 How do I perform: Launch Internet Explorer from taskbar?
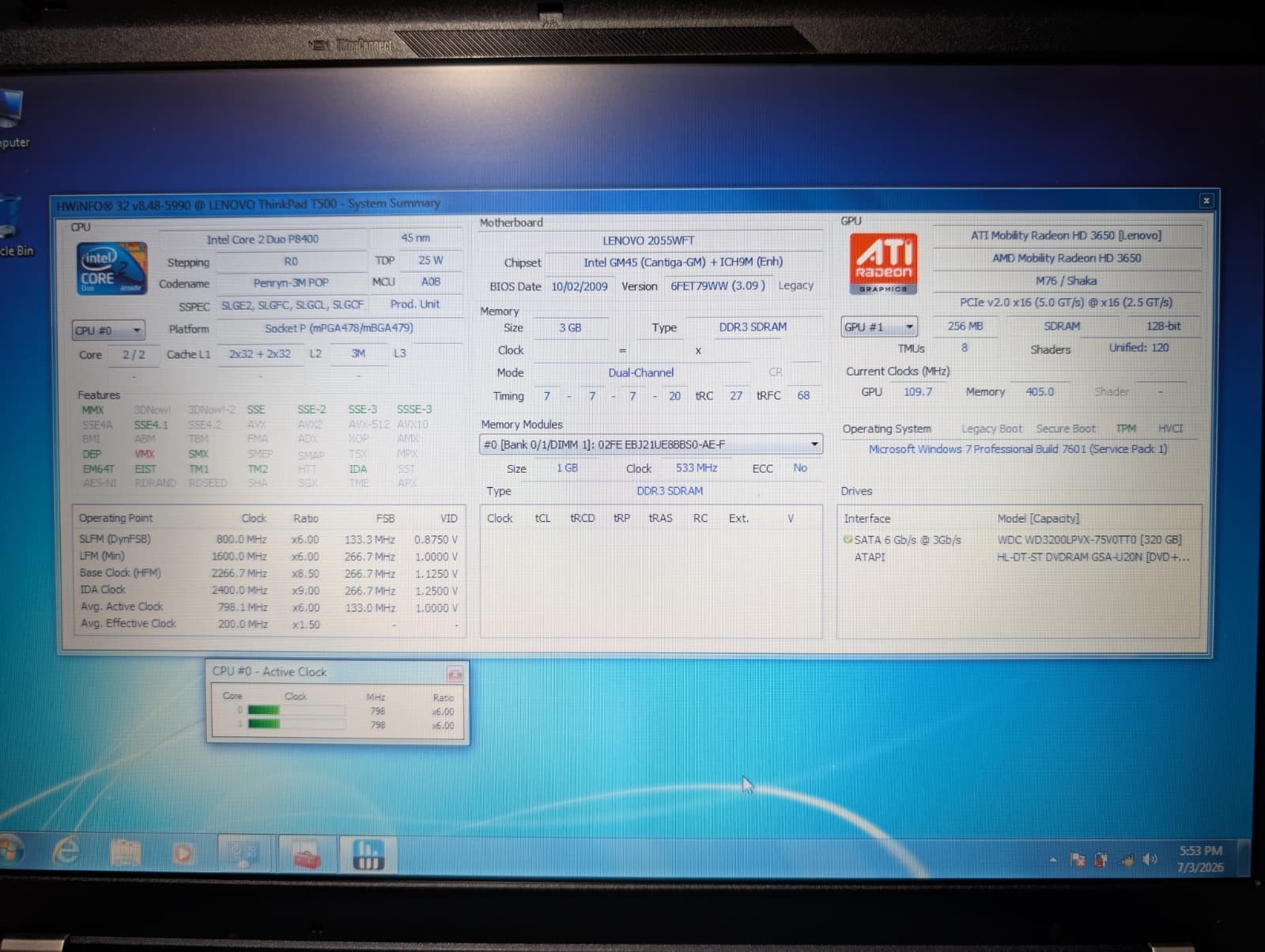pyautogui.click(x=66, y=852)
